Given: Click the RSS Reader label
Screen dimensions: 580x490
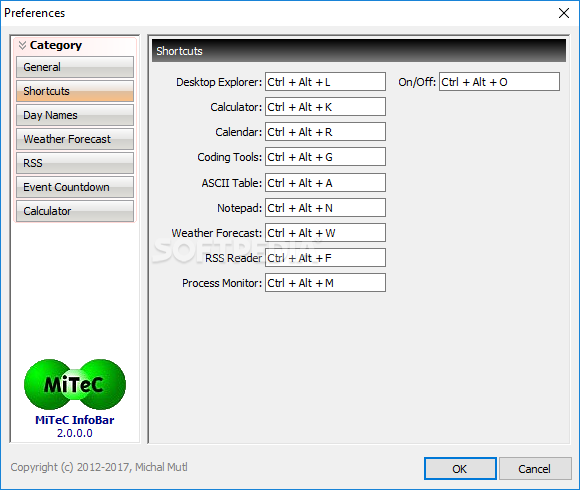Looking at the screenshot, I should click(233, 258).
